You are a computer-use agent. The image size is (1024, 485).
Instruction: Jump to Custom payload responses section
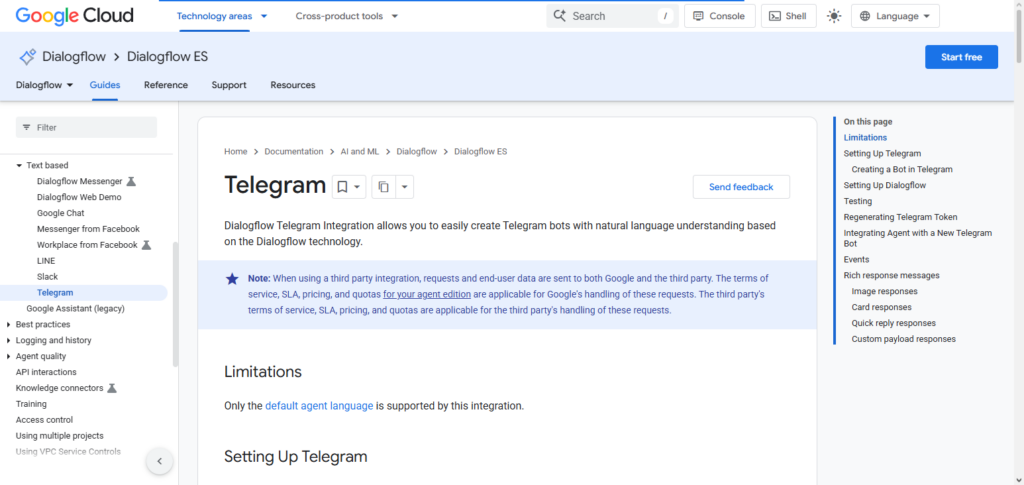[903, 339]
